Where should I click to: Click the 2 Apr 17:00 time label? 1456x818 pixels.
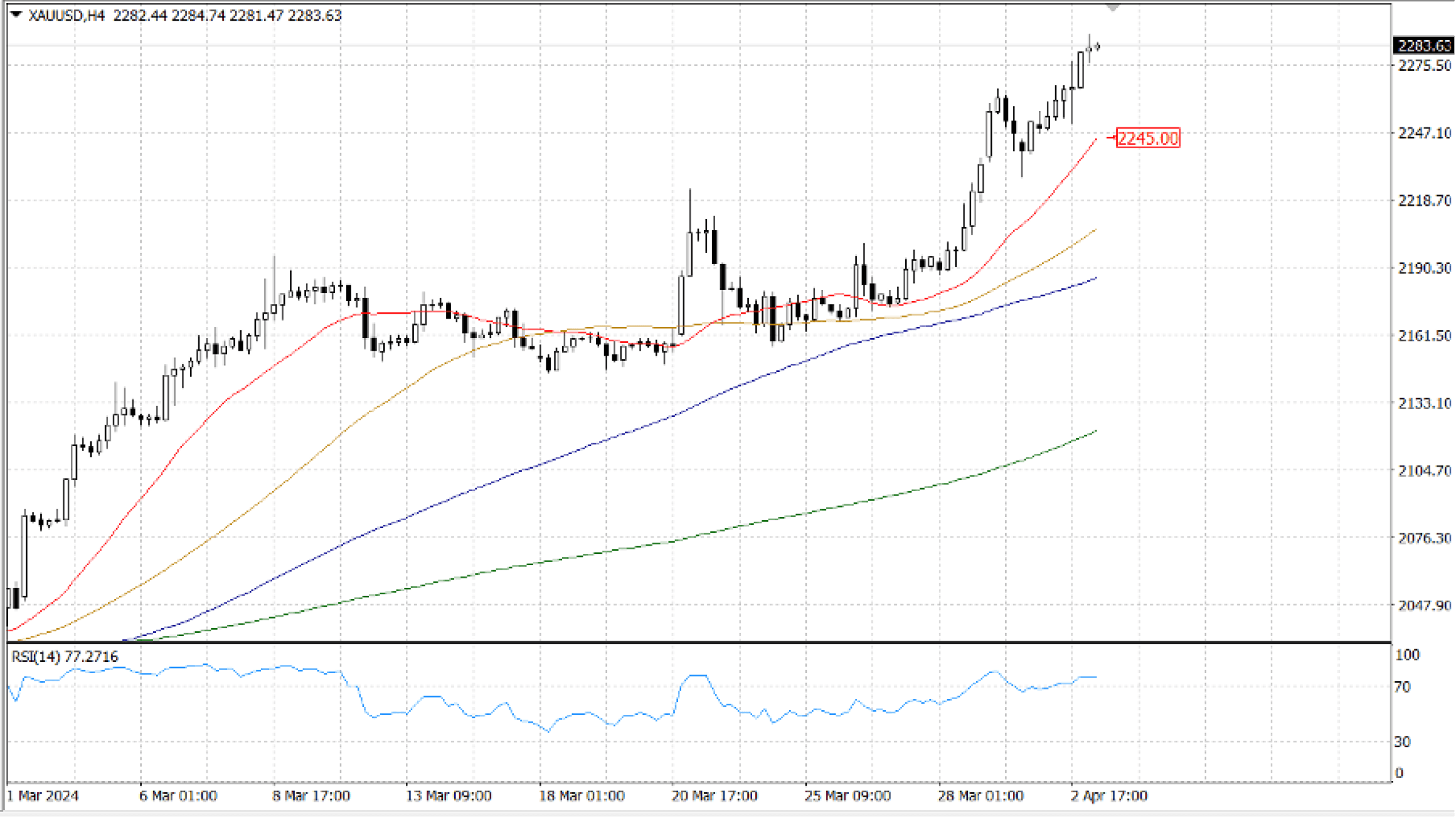pos(1108,796)
